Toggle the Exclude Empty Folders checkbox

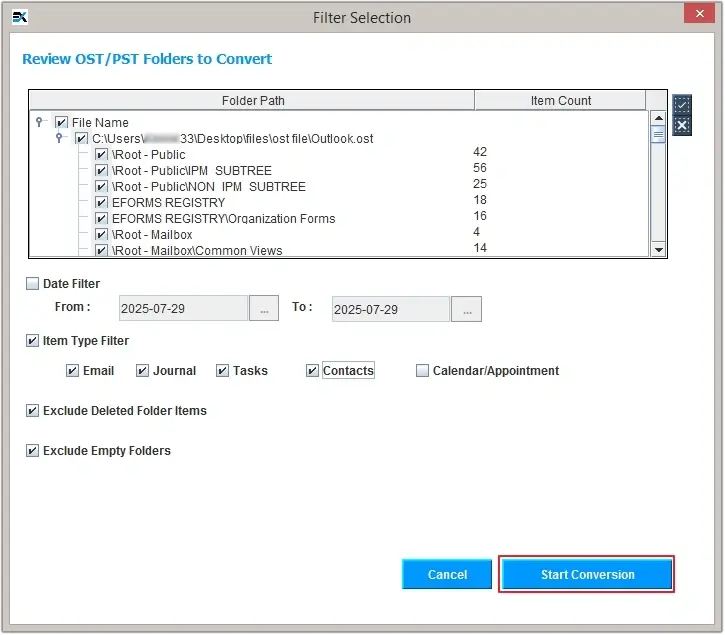click(33, 451)
